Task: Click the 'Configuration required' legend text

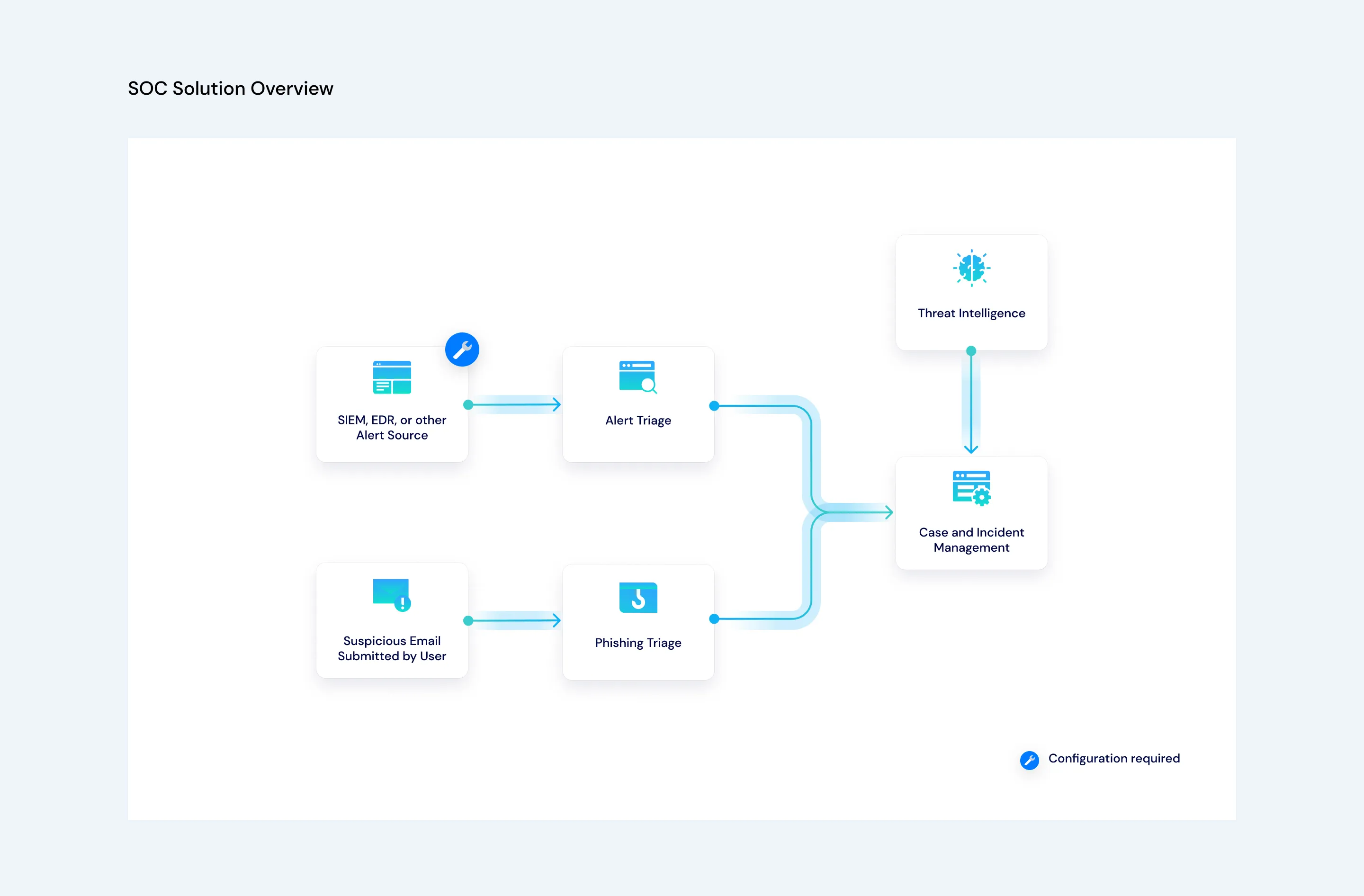Action: (x=1114, y=759)
